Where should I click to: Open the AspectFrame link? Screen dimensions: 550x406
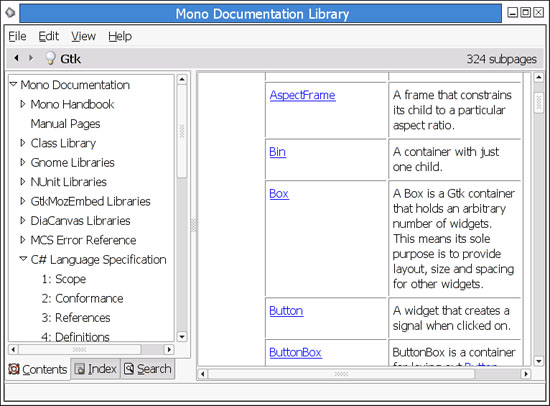click(x=302, y=95)
